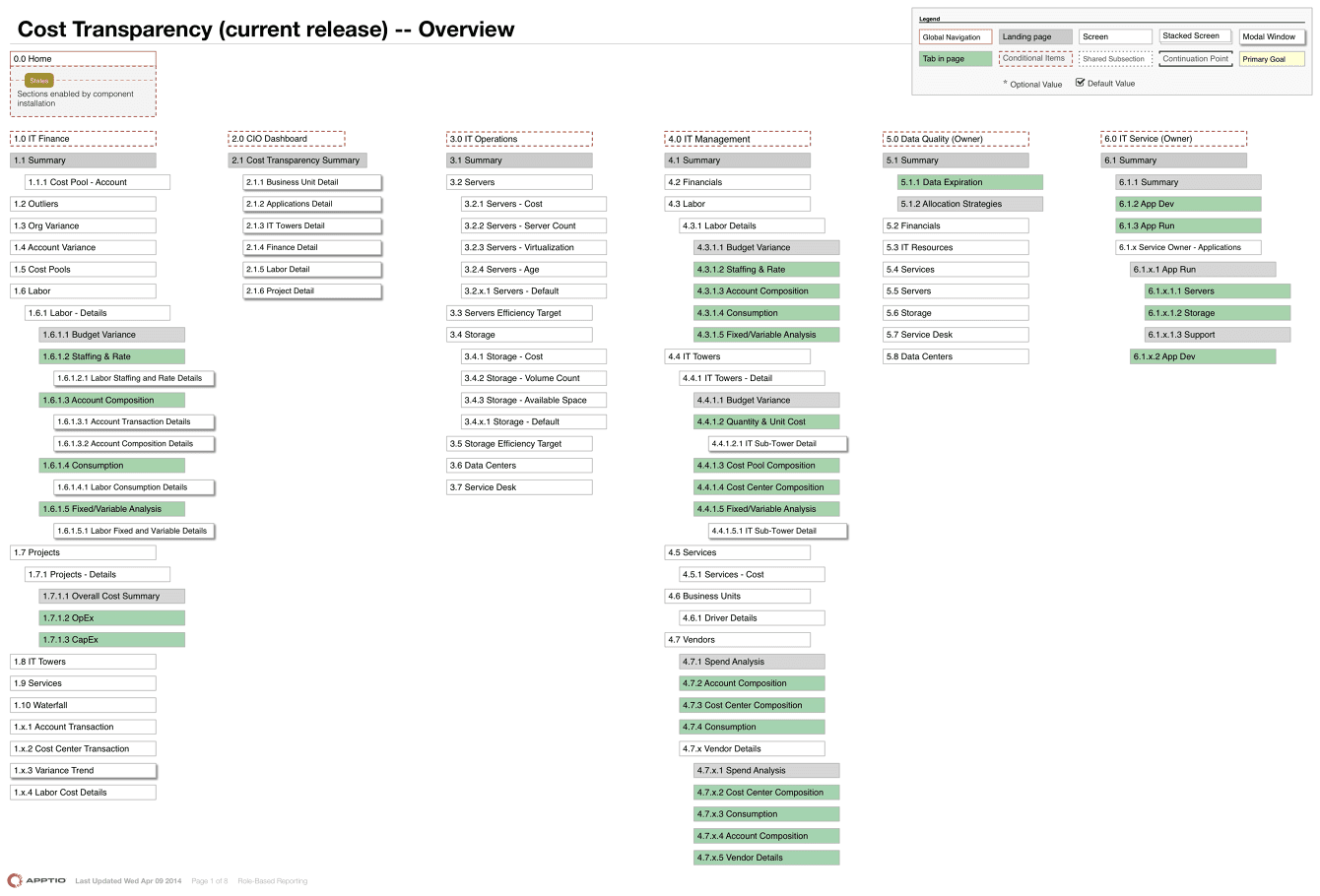Click the gold States badge under Home
The height and width of the screenshot is (896, 1320).
(39, 81)
